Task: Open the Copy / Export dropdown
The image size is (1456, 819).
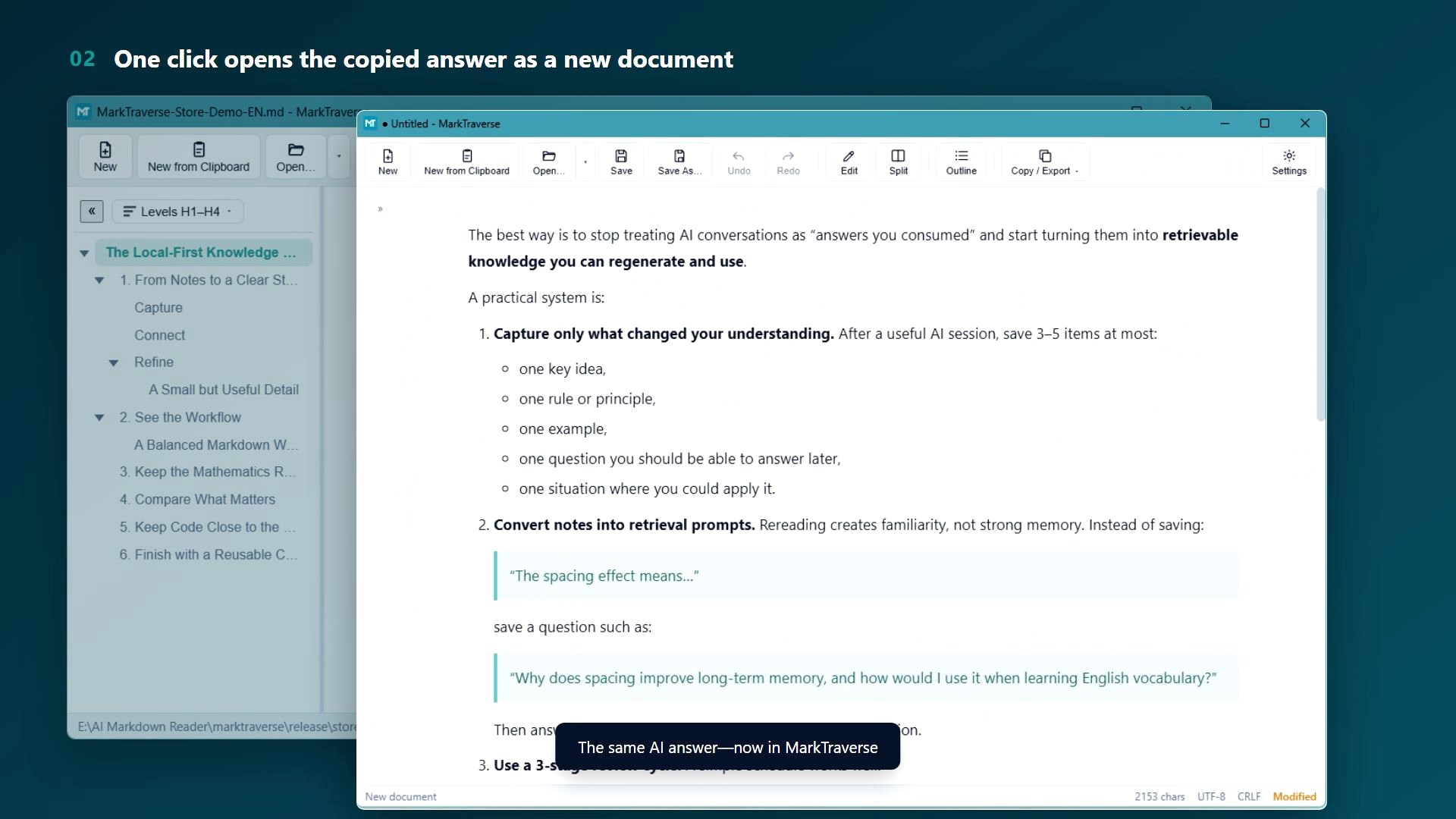Action: point(1044,162)
